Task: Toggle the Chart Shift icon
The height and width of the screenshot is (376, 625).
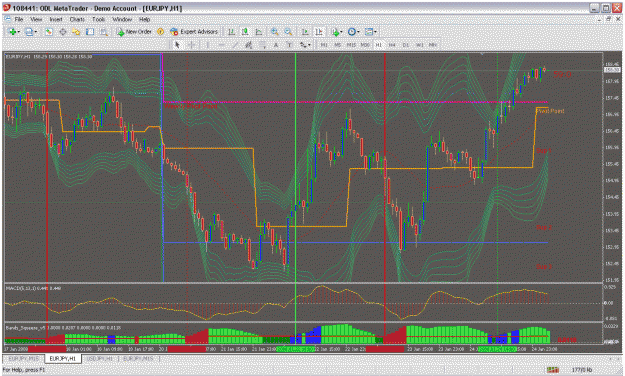Action: (x=318, y=32)
